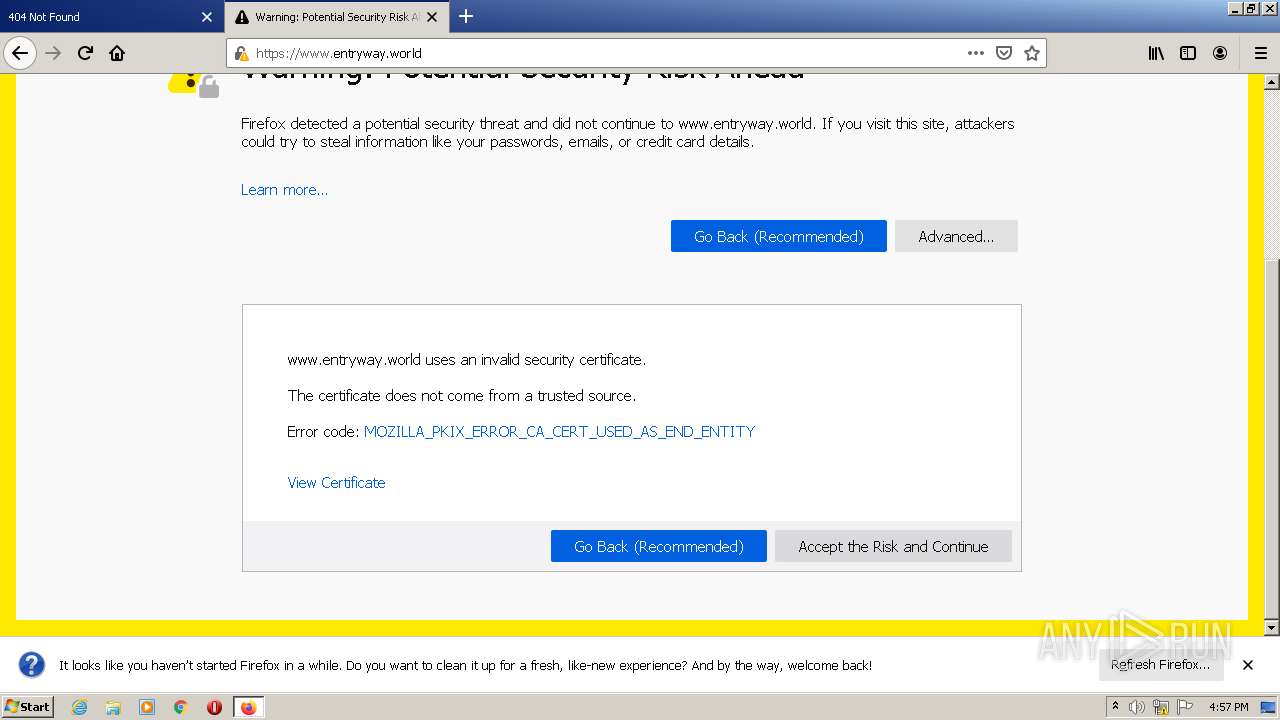Click the 4:57 PM system clock
Image resolution: width=1280 pixels, height=720 pixels.
tap(1228, 707)
